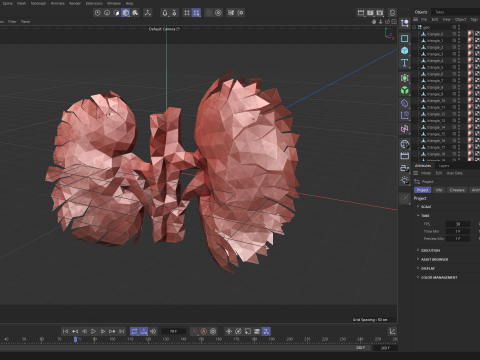Screen dimensions: 480x360
Task: Click the Info attribute tab button
Action: (x=439, y=190)
